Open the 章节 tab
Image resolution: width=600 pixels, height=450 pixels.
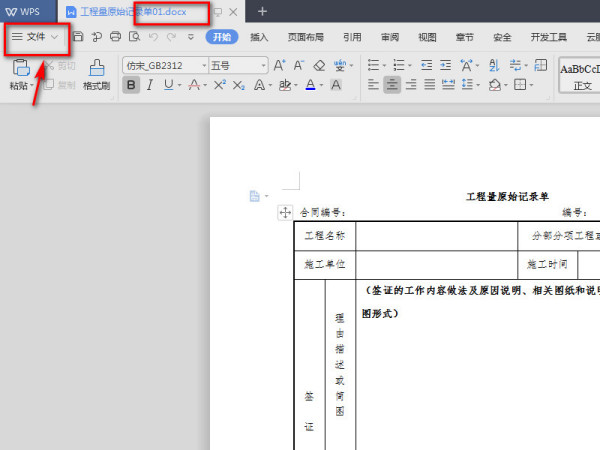pyautogui.click(x=465, y=37)
